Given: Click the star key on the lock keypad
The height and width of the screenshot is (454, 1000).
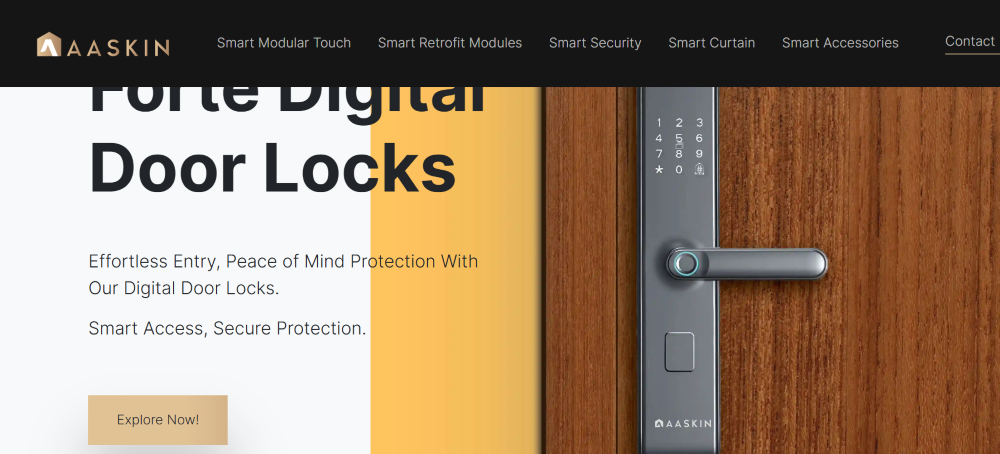Looking at the screenshot, I should point(659,170).
